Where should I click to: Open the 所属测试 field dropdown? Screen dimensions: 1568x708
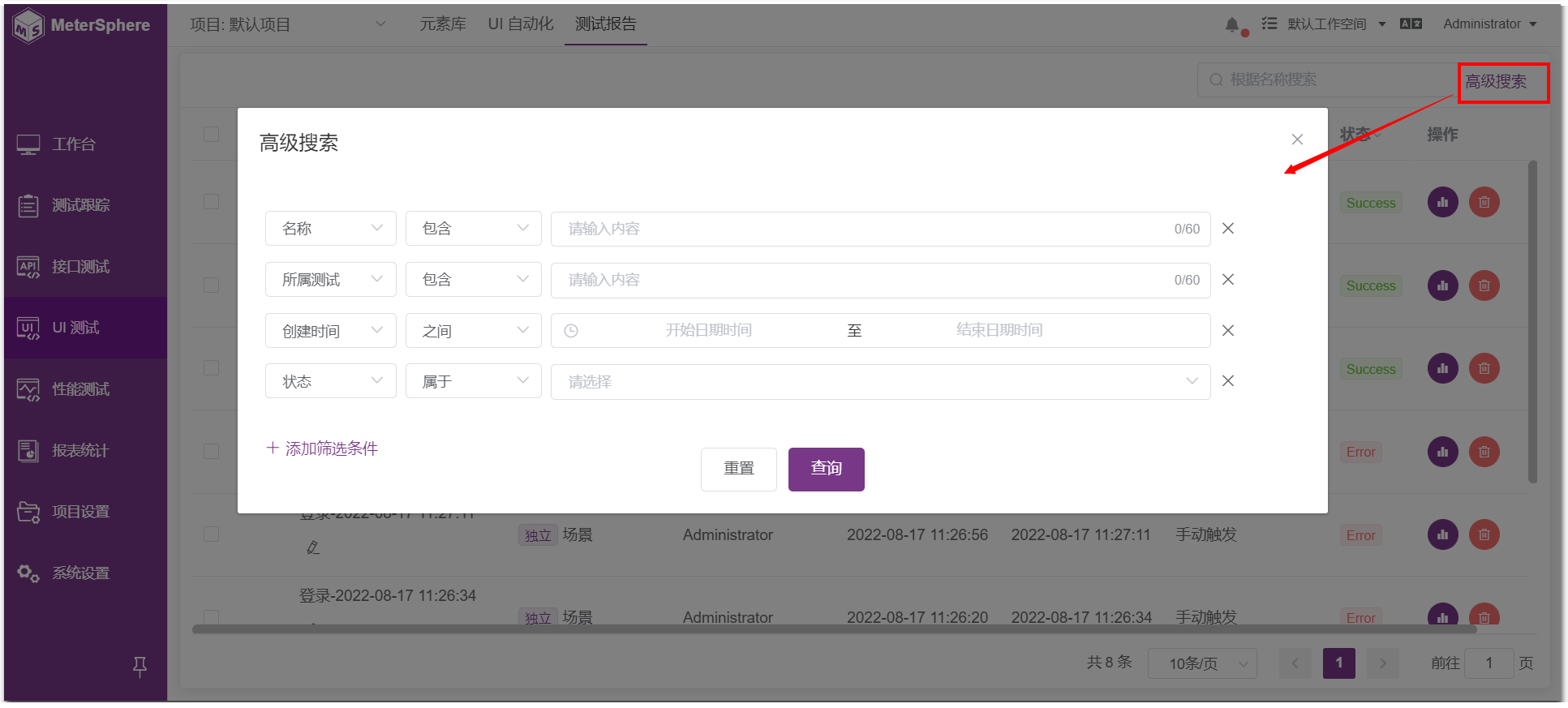point(331,280)
